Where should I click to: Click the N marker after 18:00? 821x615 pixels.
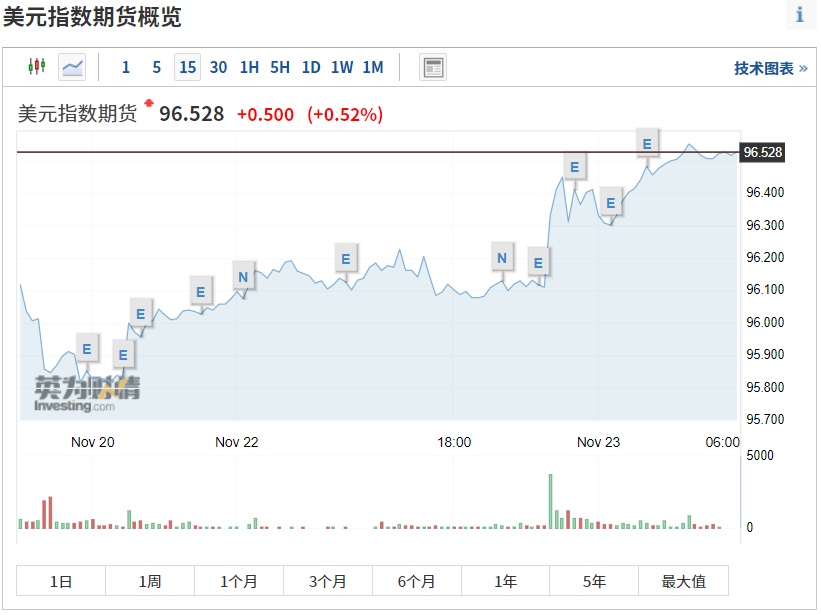point(502,259)
